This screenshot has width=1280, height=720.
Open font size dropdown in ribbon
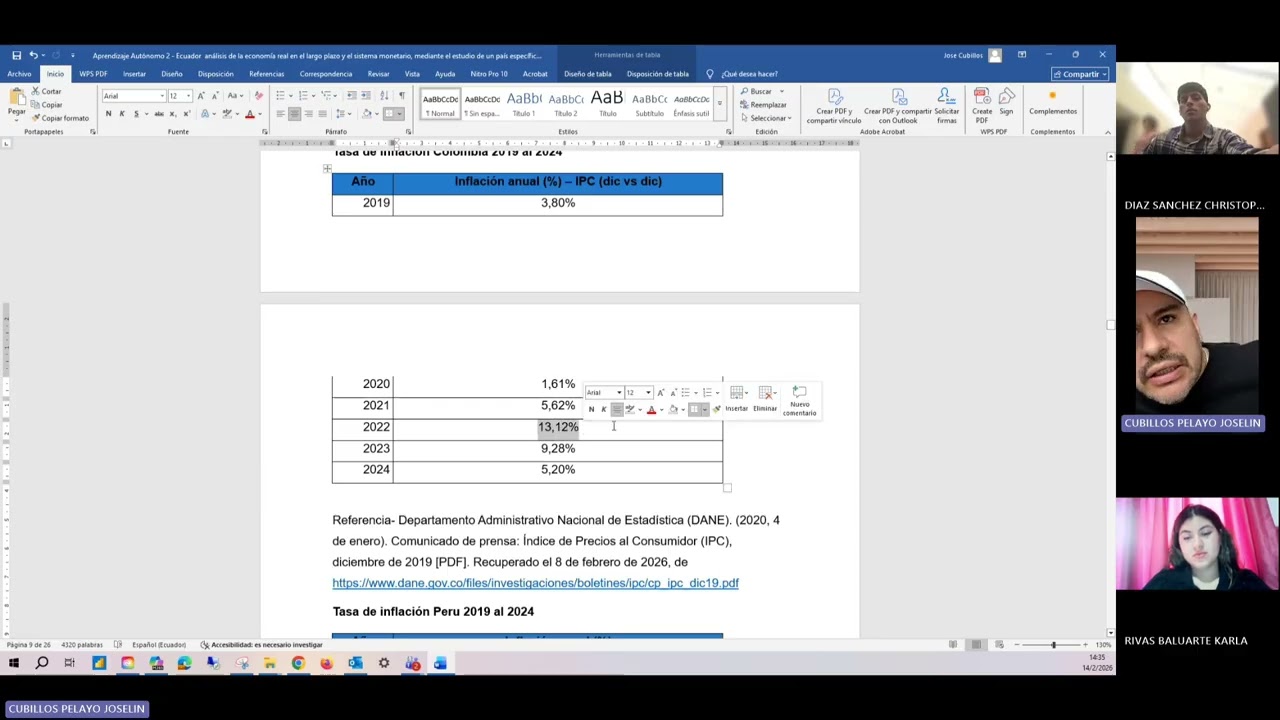pos(188,96)
